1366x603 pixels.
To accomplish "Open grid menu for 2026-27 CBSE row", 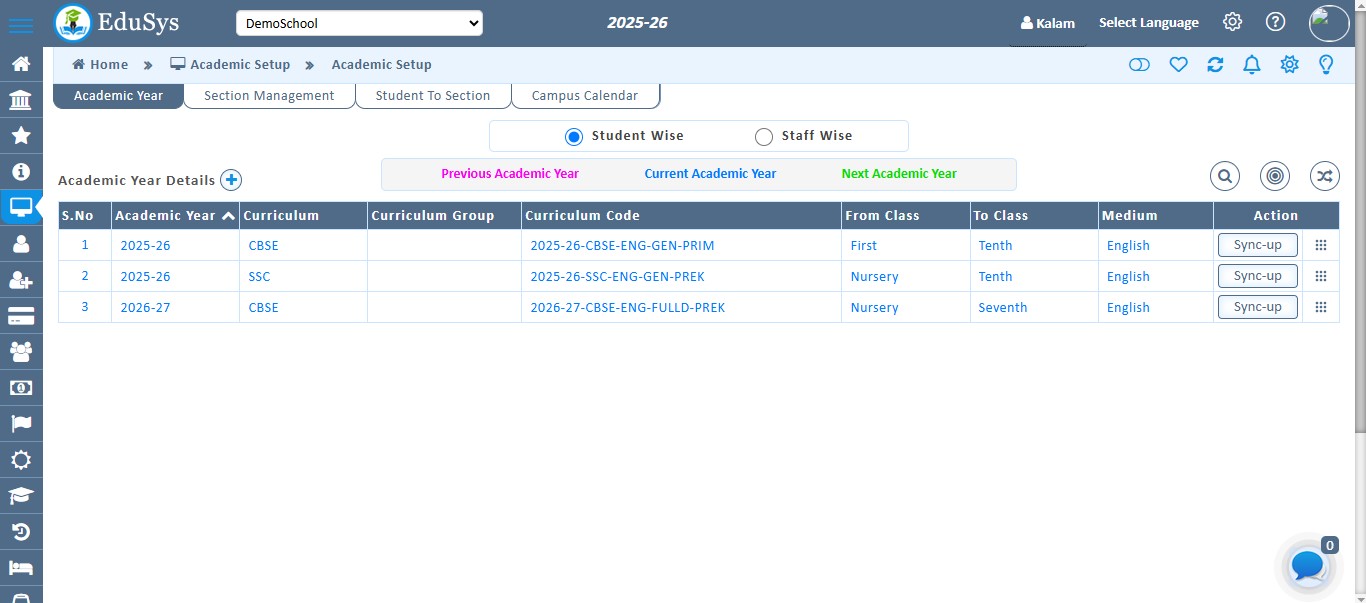I will [1320, 307].
